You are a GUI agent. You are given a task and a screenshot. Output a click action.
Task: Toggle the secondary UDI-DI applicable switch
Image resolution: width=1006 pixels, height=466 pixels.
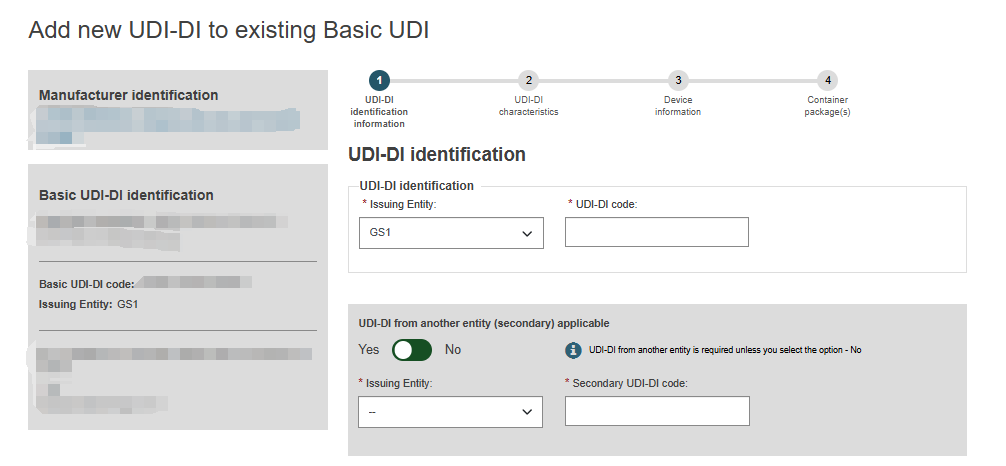click(412, 350)
